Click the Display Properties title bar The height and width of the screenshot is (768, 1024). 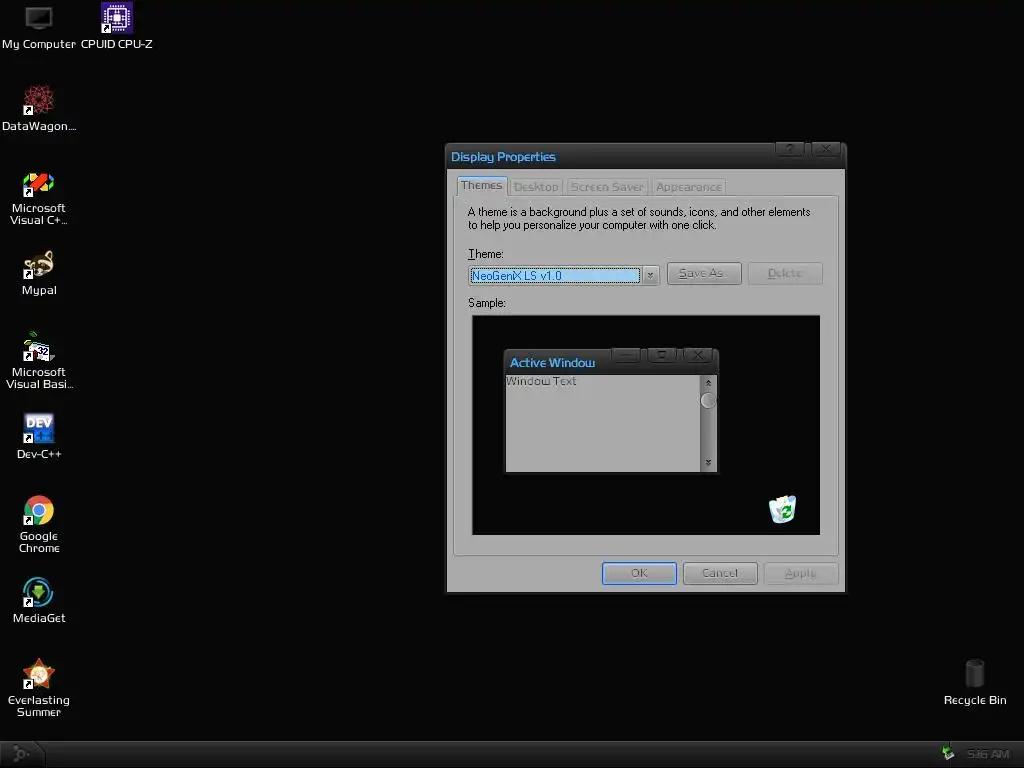[x=645, y=157]
